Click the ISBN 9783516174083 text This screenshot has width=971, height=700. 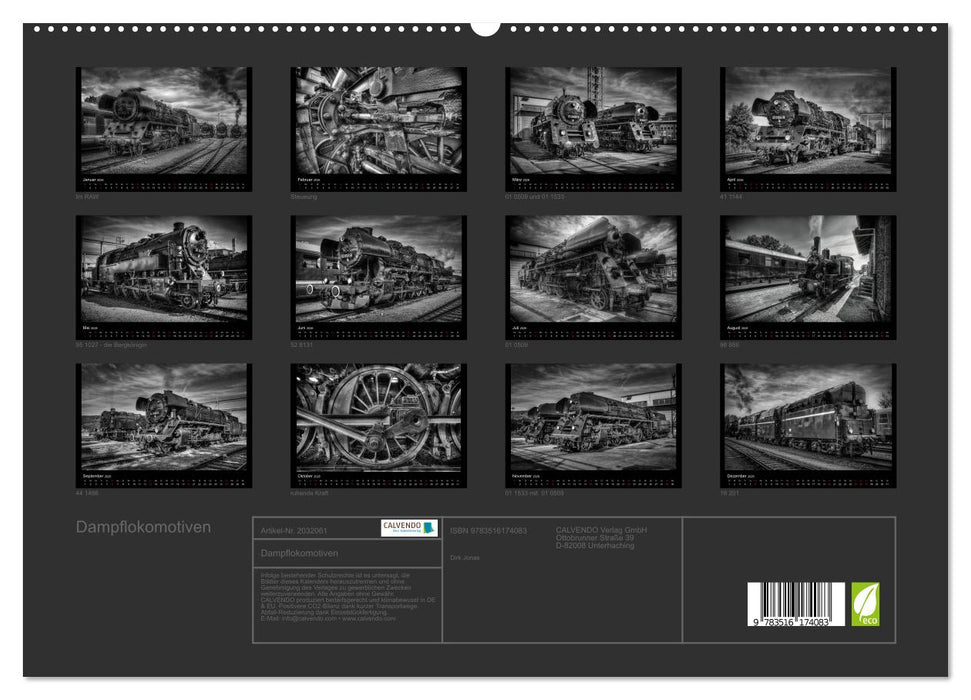pyautogui.click(x=488, y=530)
